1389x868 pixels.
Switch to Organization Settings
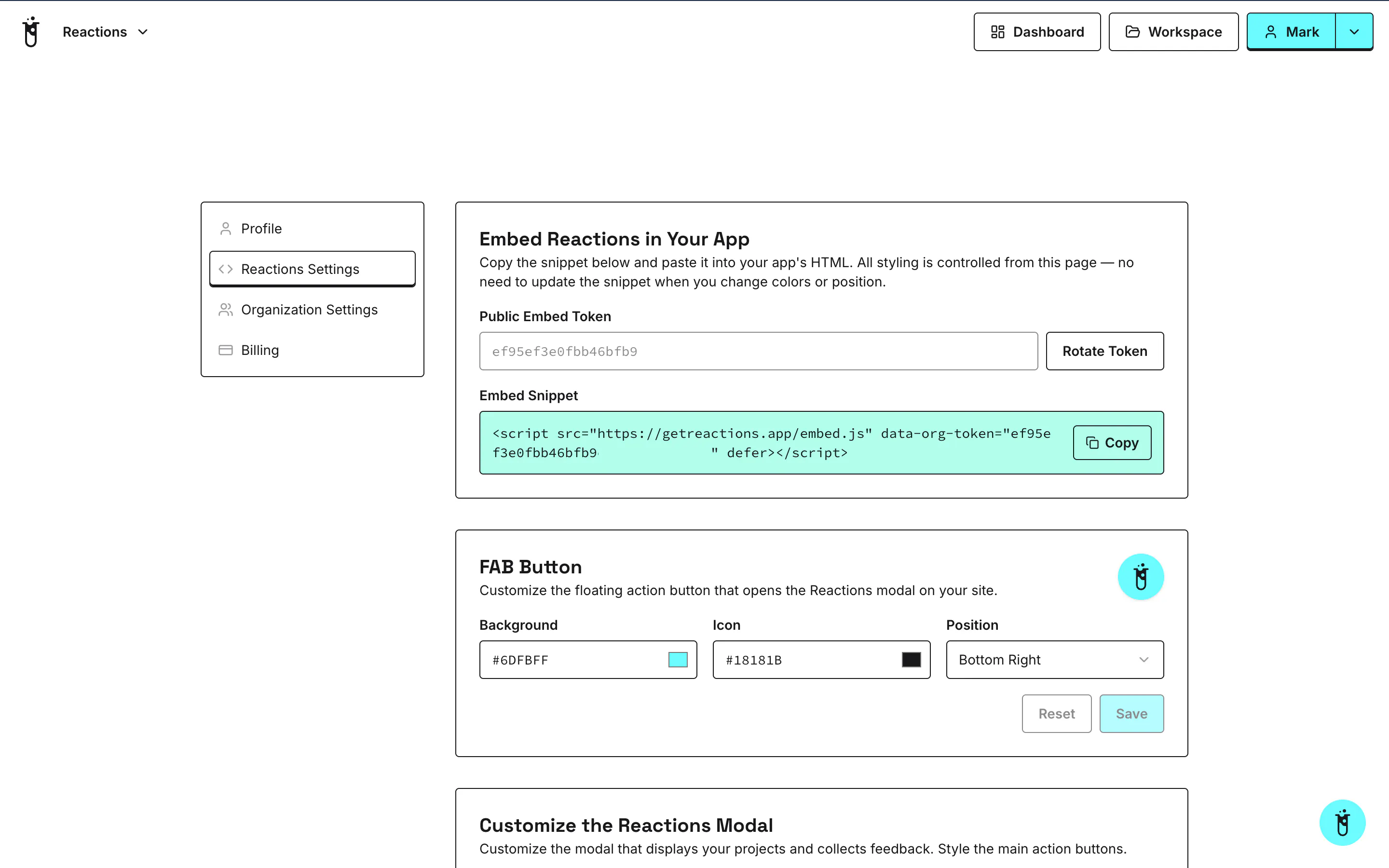tap(312, 310)
